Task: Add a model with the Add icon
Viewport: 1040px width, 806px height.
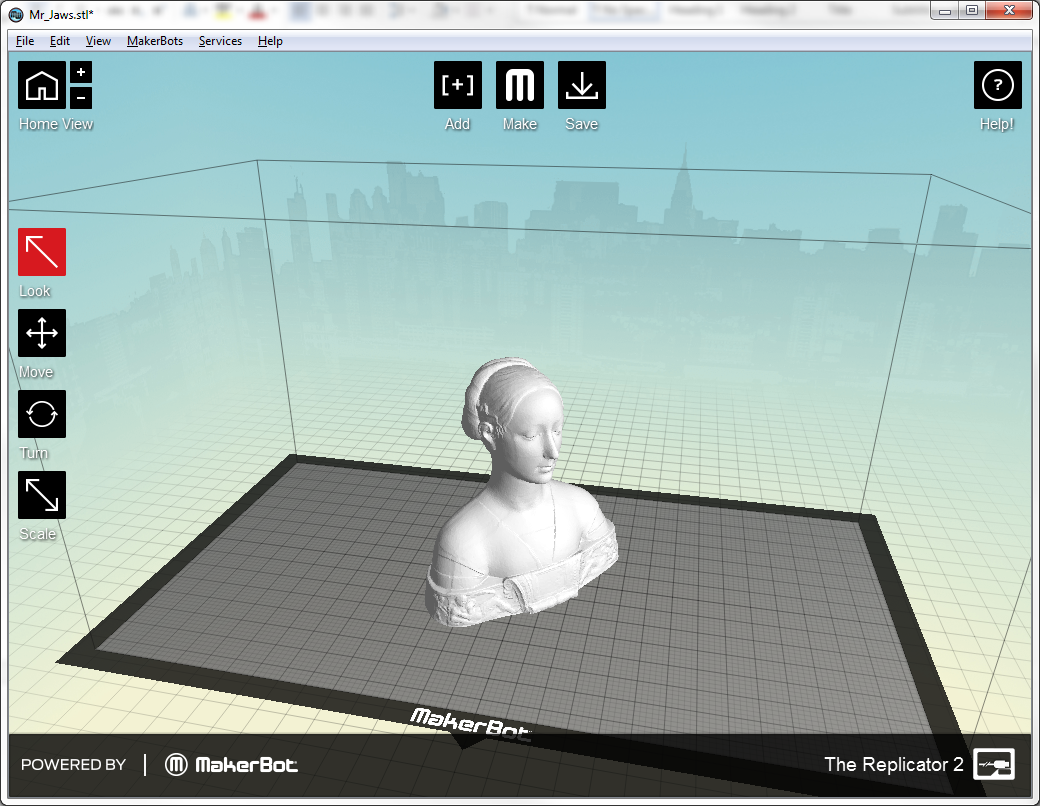Action: [x=457, y=86]
